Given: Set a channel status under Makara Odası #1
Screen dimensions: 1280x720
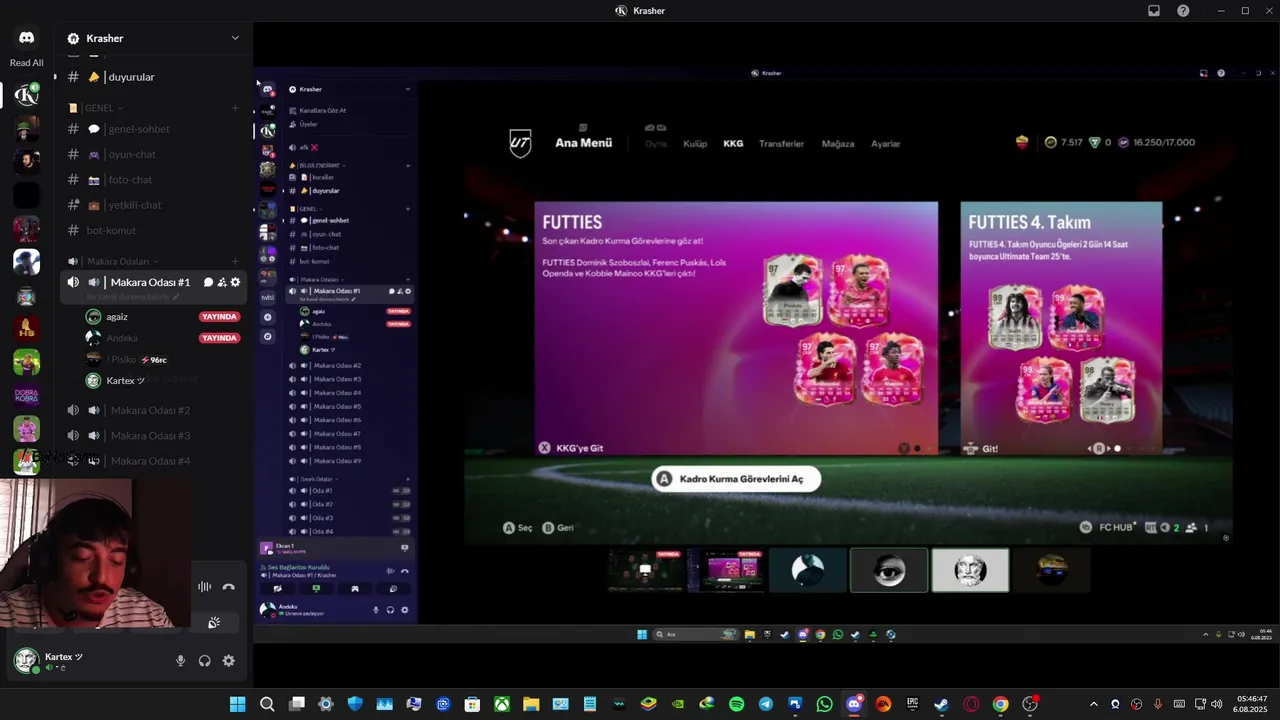Looking at the screenshot, I should (133, 297).
